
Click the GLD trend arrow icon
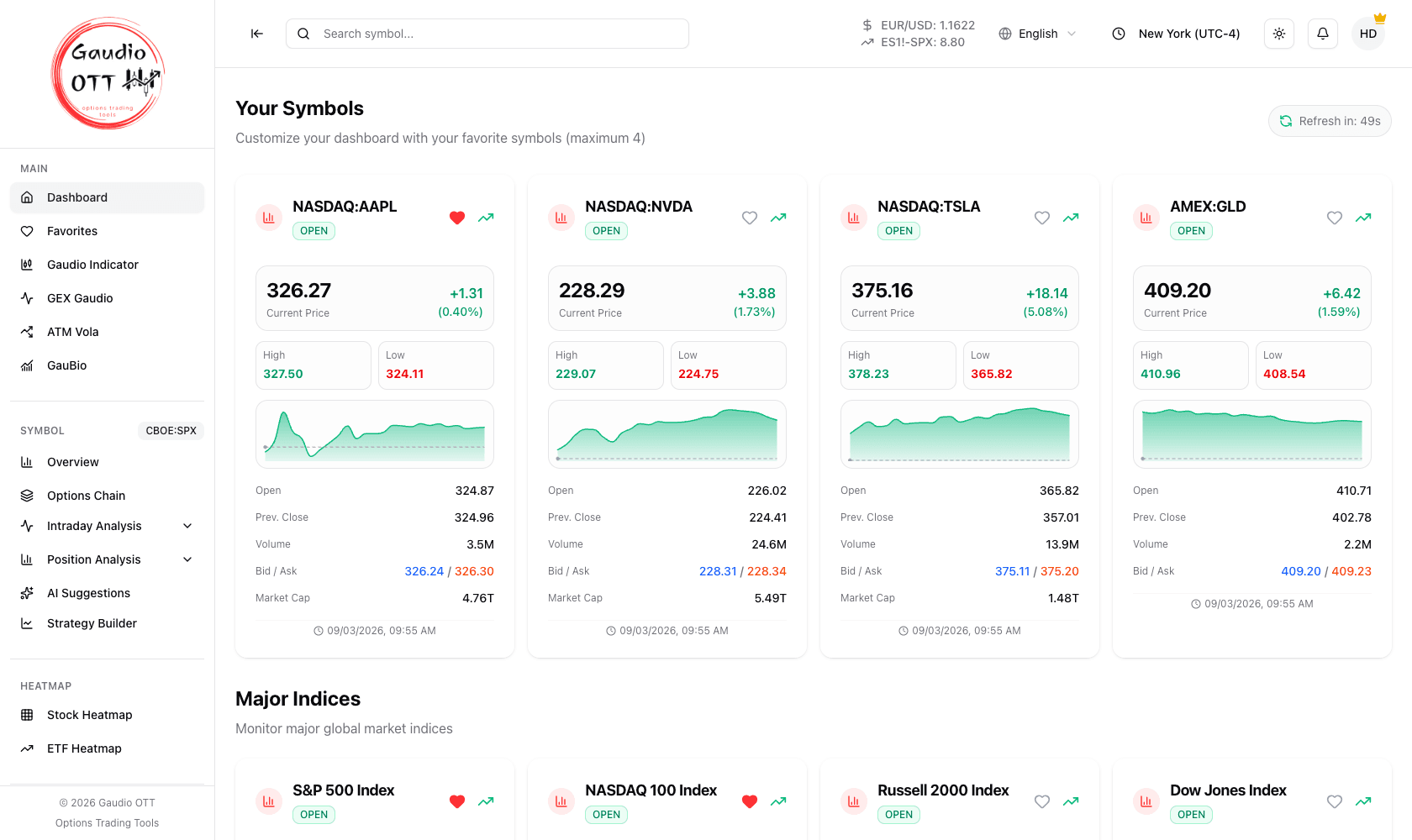[1363, 218]
